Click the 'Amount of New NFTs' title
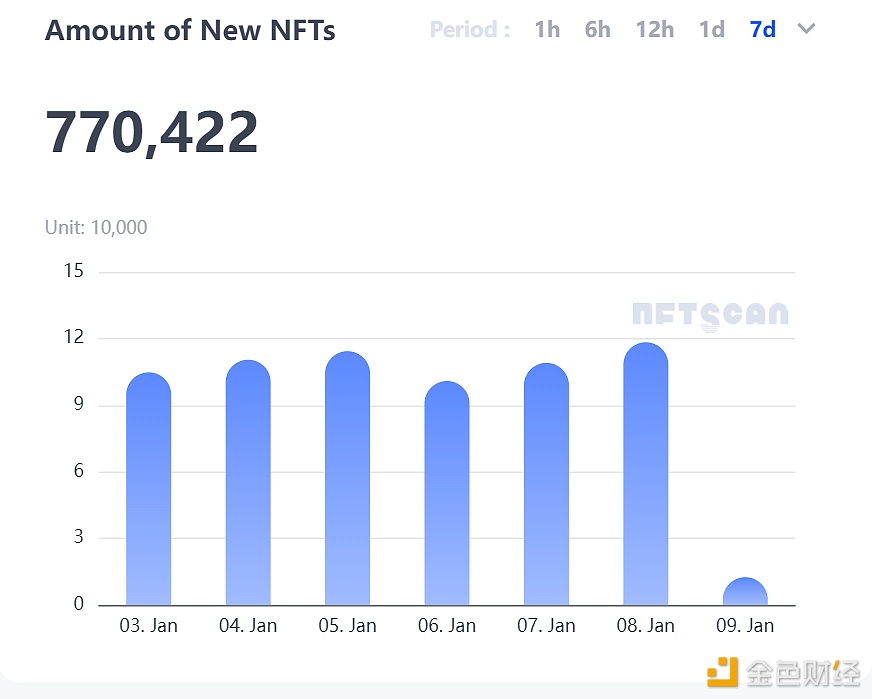 coord(190,30)
